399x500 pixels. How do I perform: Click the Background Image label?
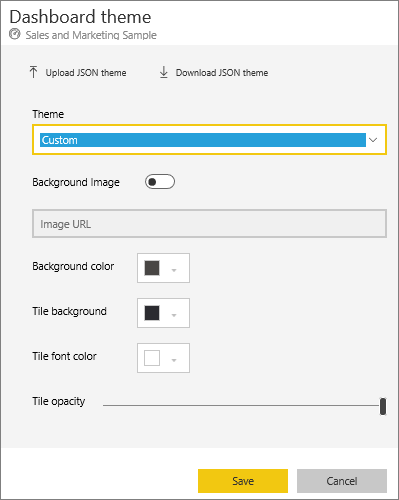pyautogui.click(x=76, y=182)
